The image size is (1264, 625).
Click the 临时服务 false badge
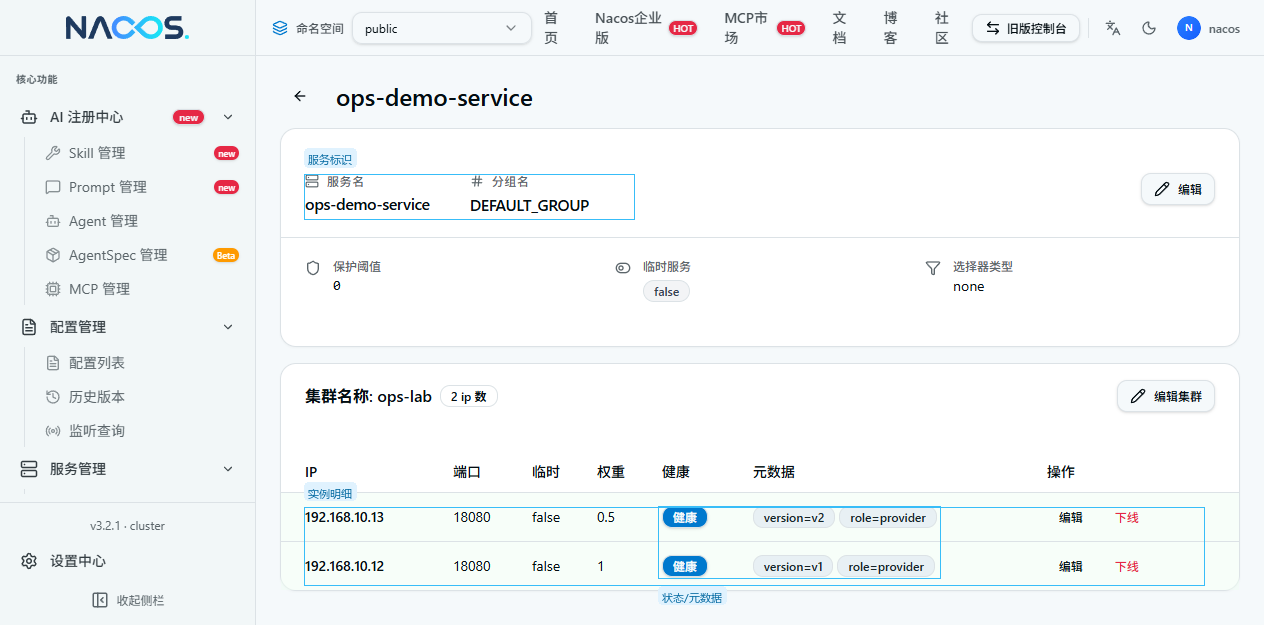(x=666, y=292)
